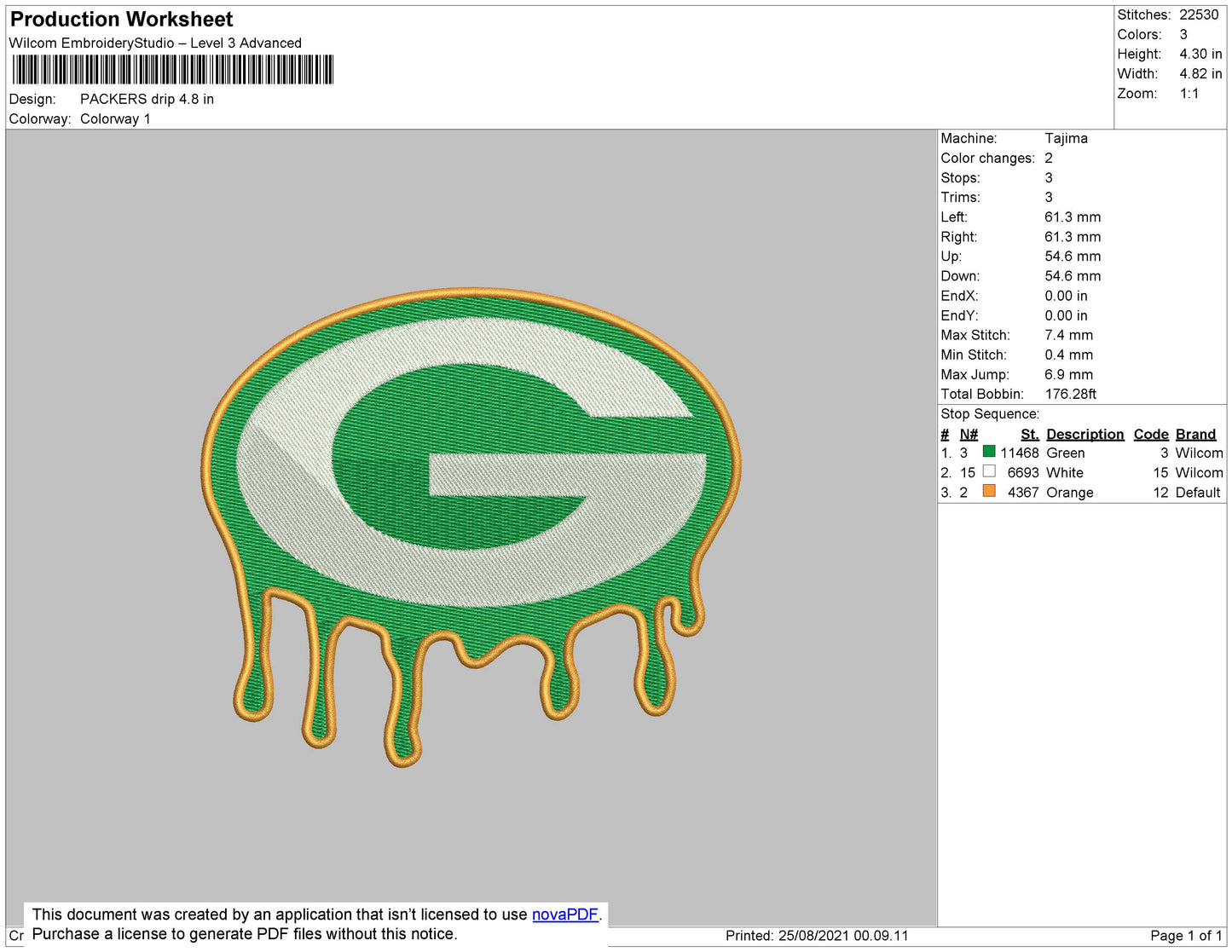
Task: Click the 'Brand' column header
Action: [x=1195, y=435]
